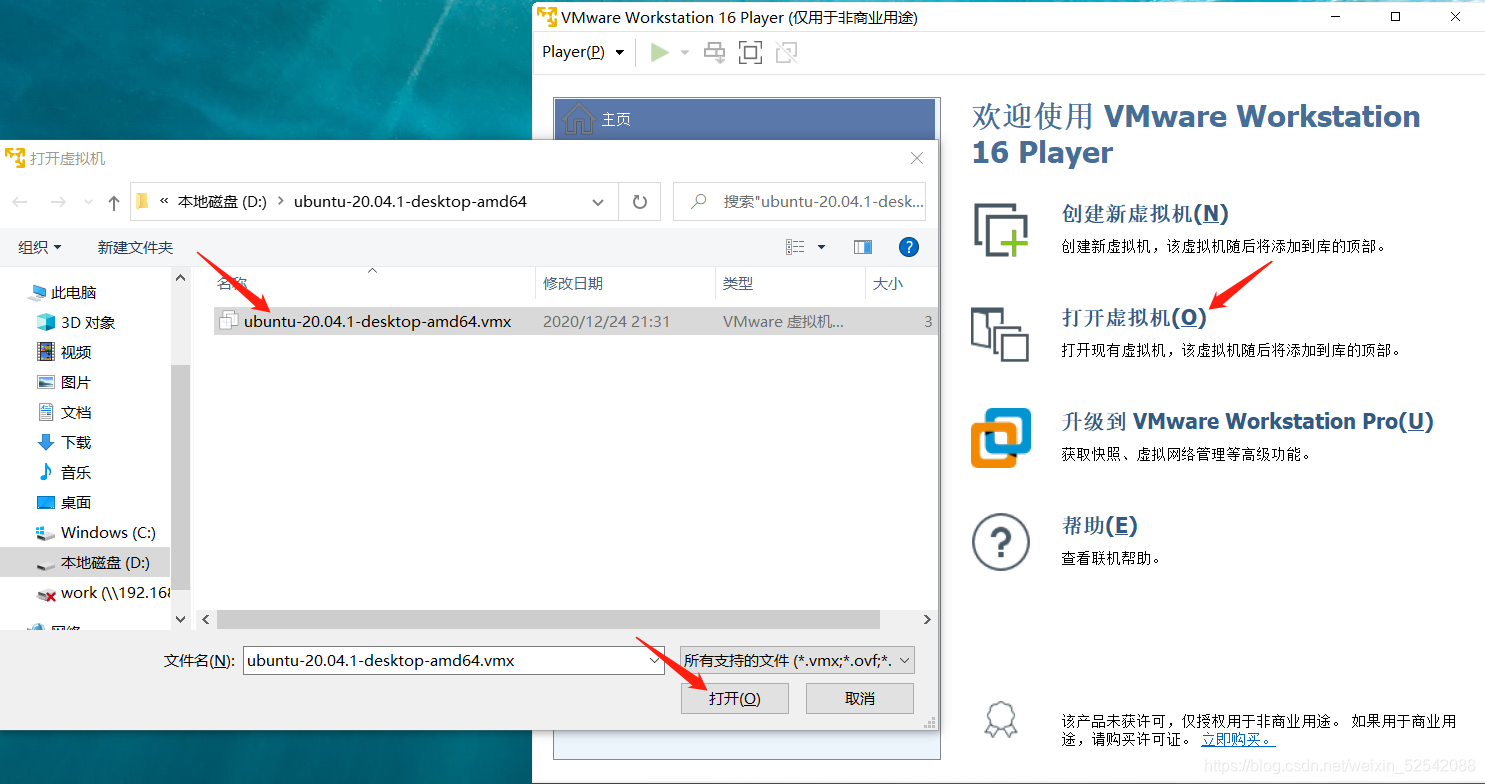
Task: Click the 创建新虚拟机 icon
Action: coord(1001,229)
